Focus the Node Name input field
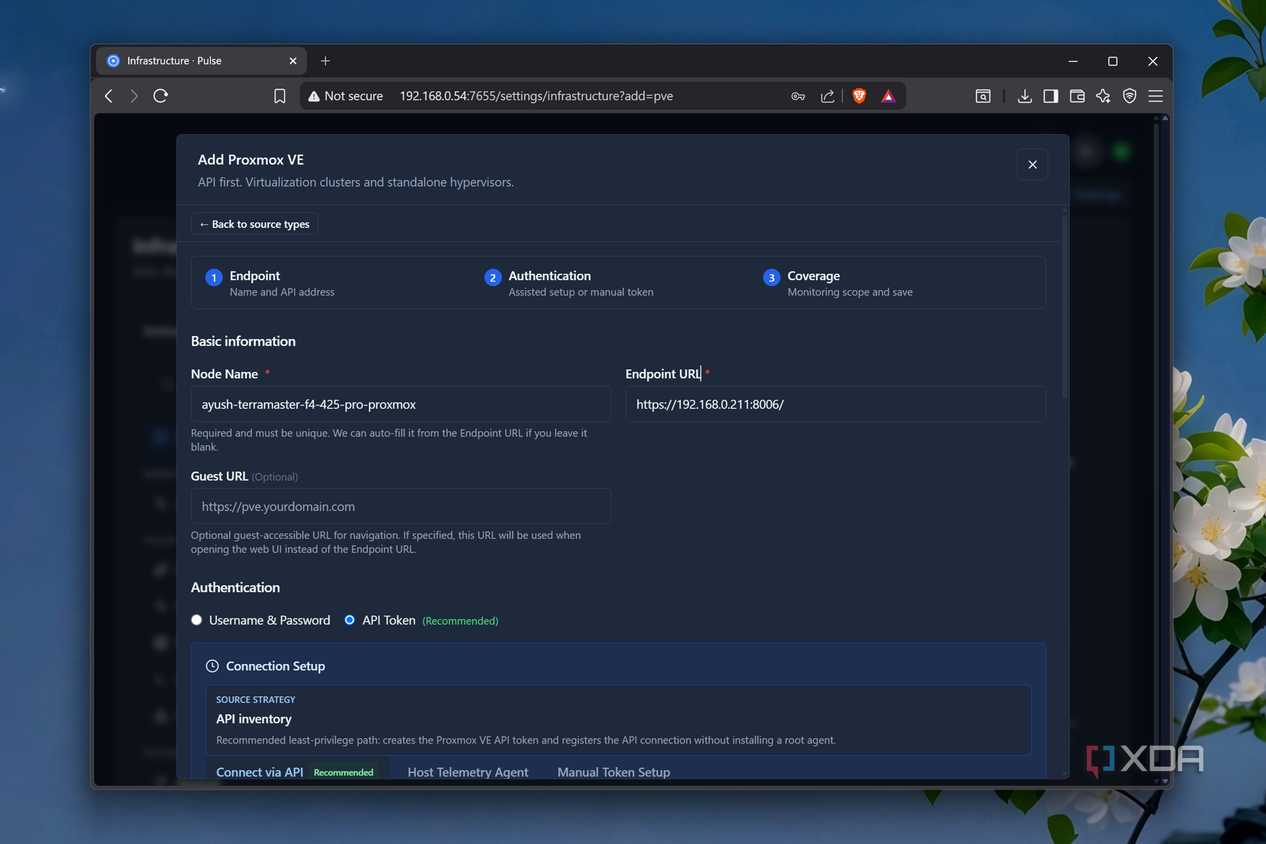Viewport: 1266px width, 844px height. pos(400,404)
